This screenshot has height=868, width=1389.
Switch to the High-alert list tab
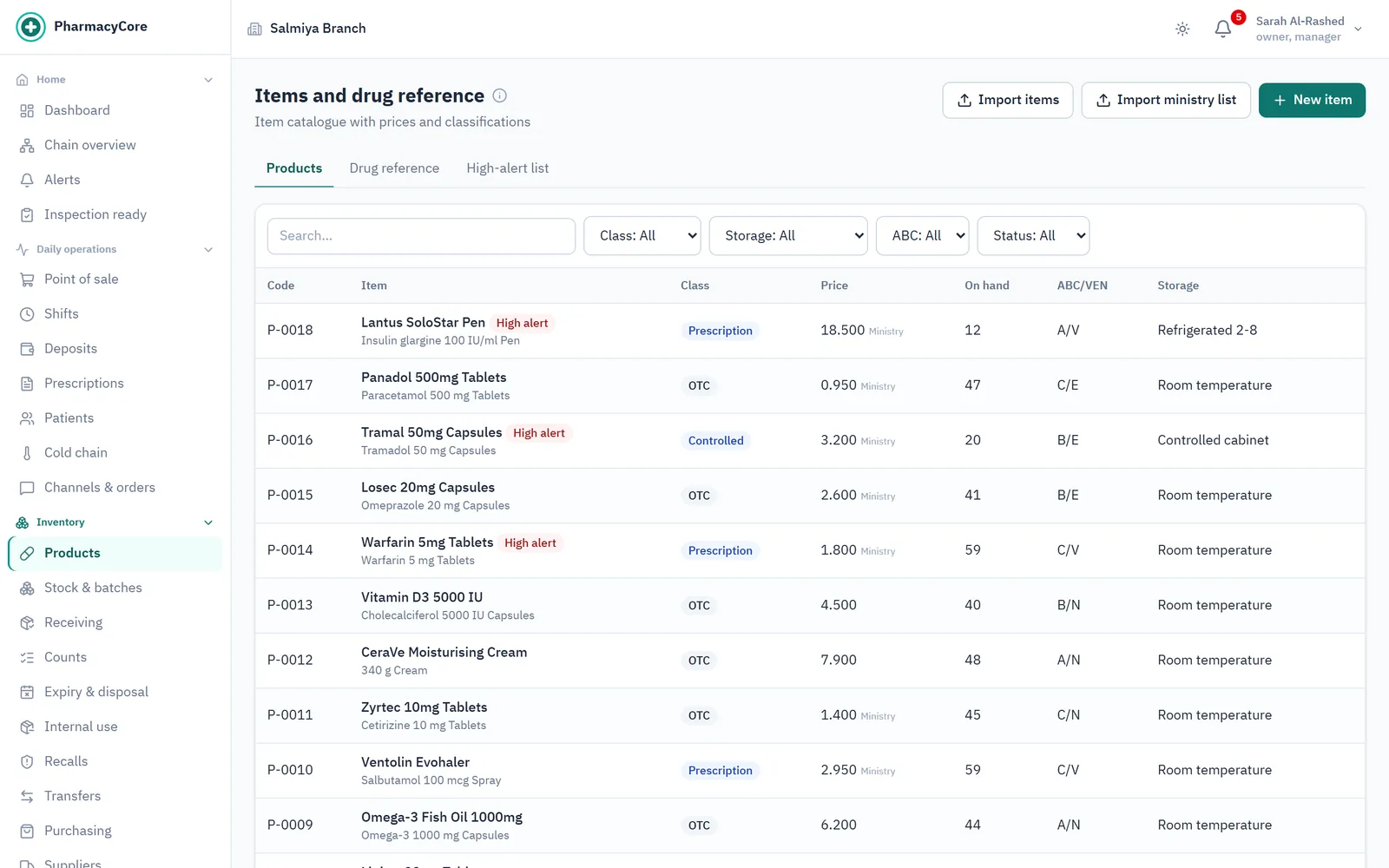pyautogui.click(x=508, y=168)
